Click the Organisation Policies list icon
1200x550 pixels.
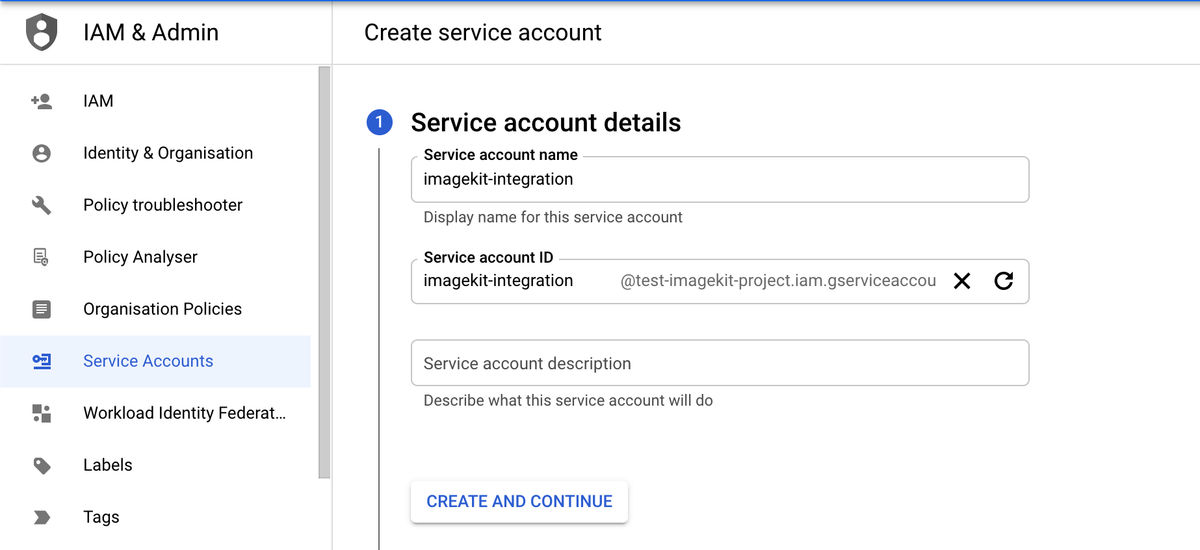(x=41, y=309)
